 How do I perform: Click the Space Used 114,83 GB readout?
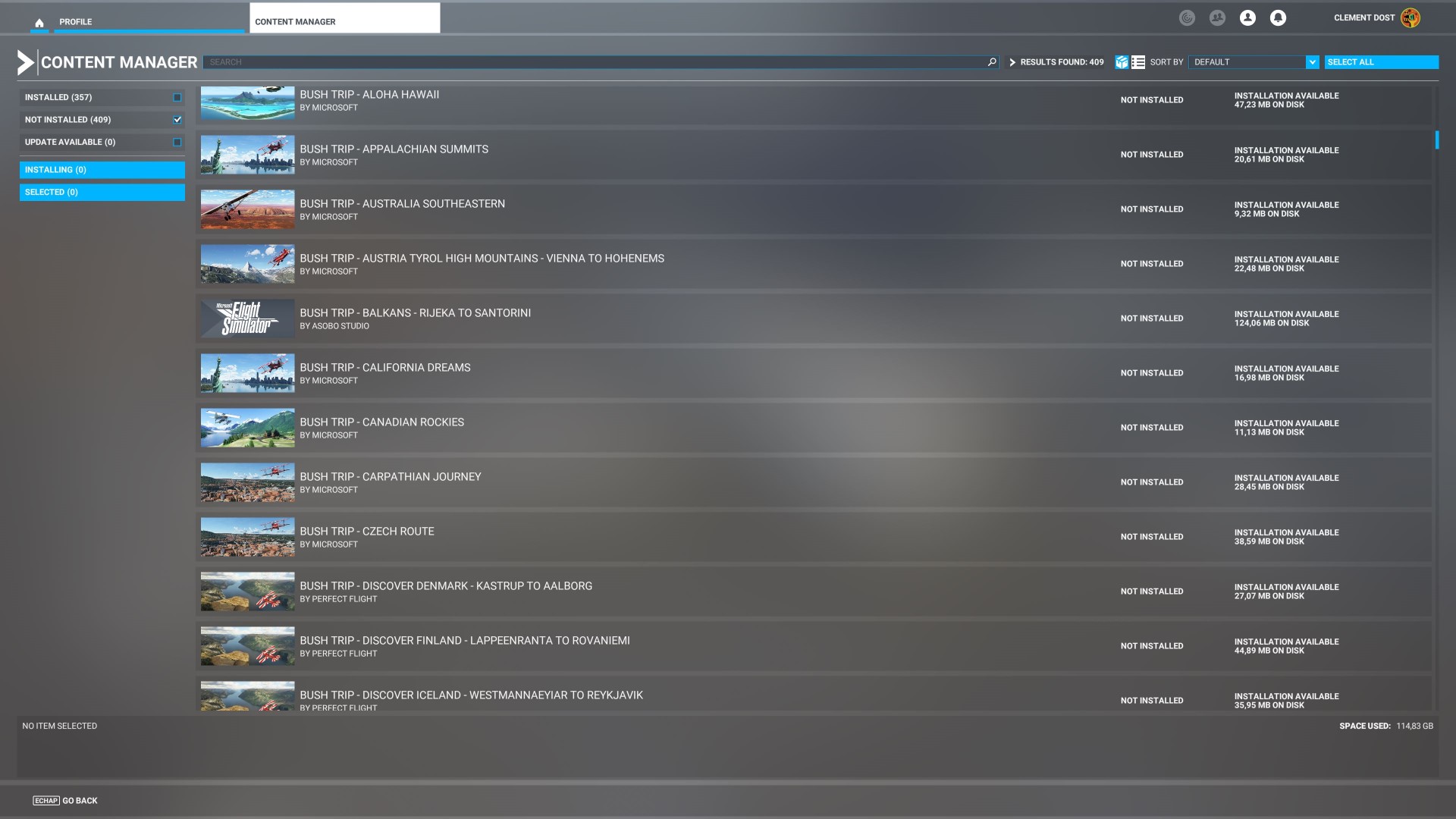pyautogui.click(x=1386, y=726)
